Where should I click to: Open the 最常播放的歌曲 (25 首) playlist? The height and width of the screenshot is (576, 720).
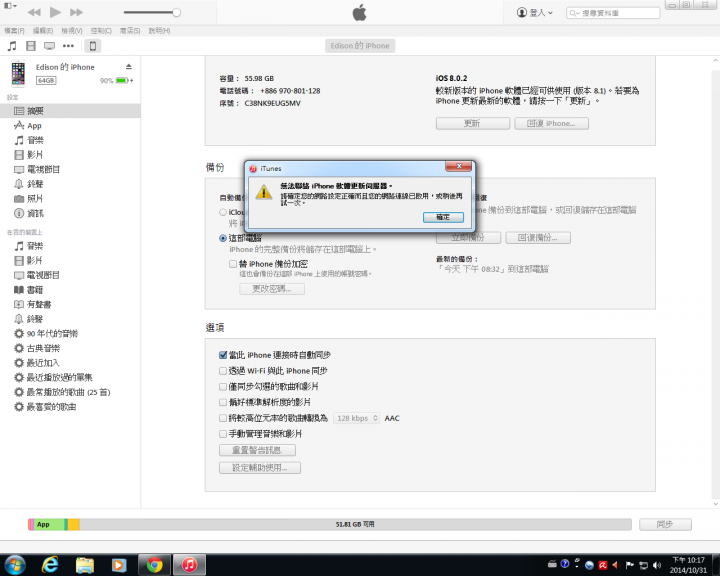(70, 392)
